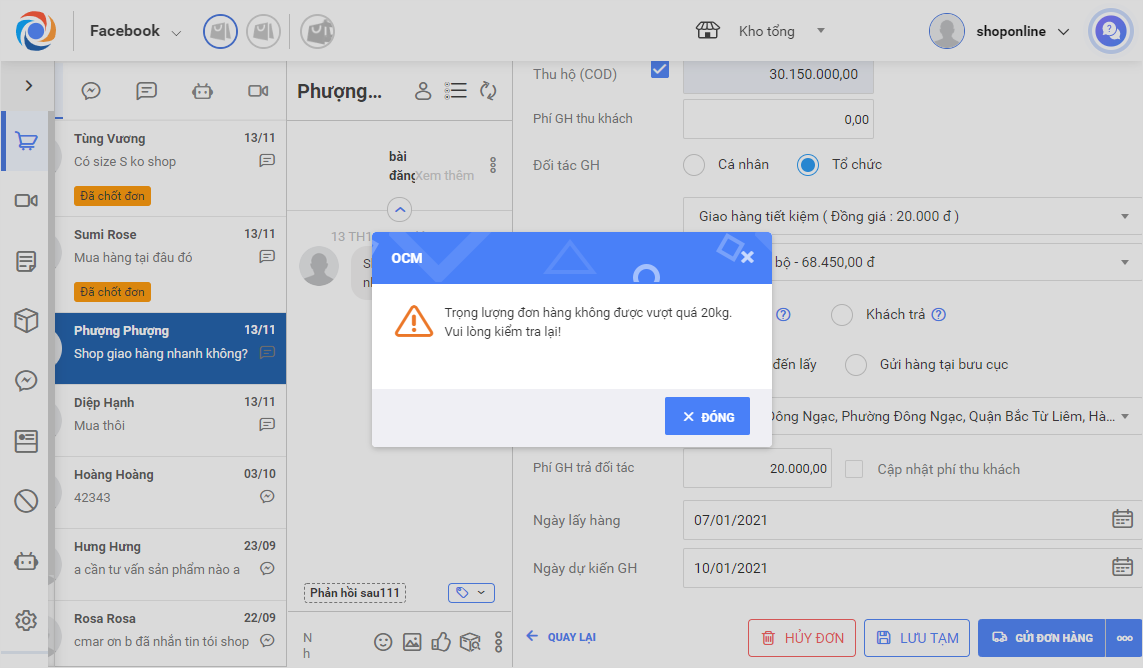Attach an image in the chat box
1143x668 pixels.
[412, 642]
